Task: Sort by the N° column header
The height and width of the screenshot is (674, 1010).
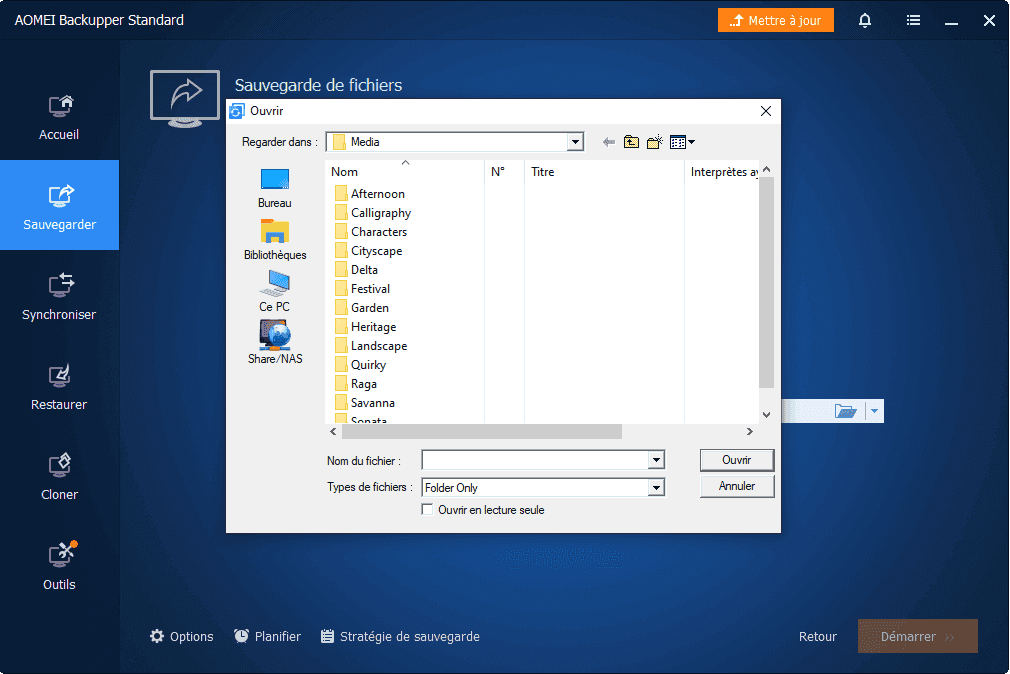Action: point(504,172)
